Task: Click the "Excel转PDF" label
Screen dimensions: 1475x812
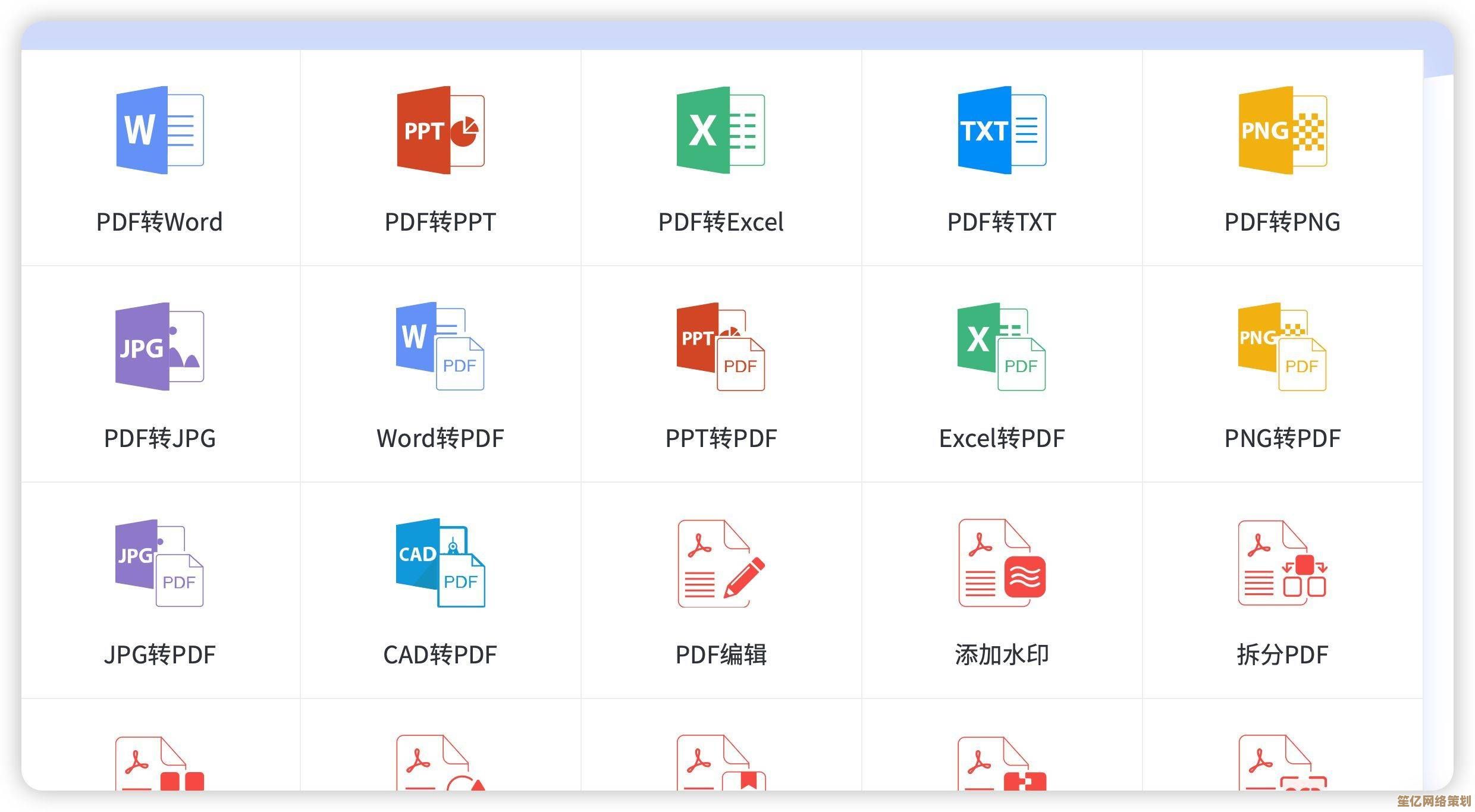Action: 1002,439
